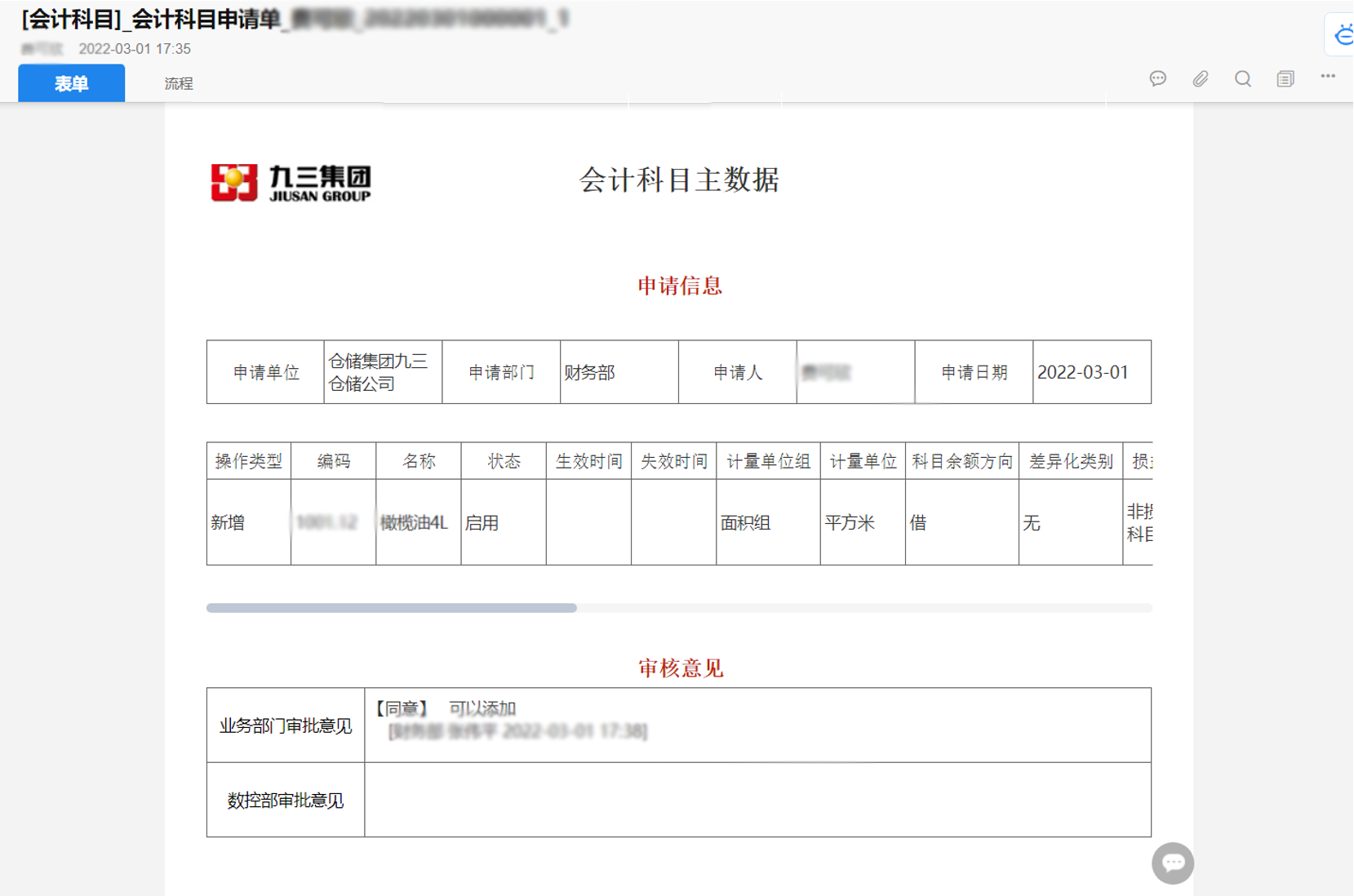Click the 新增 operation type cell
Image resolution: width=1354 pixels, height=896 pixels.
tap(249, 522)
